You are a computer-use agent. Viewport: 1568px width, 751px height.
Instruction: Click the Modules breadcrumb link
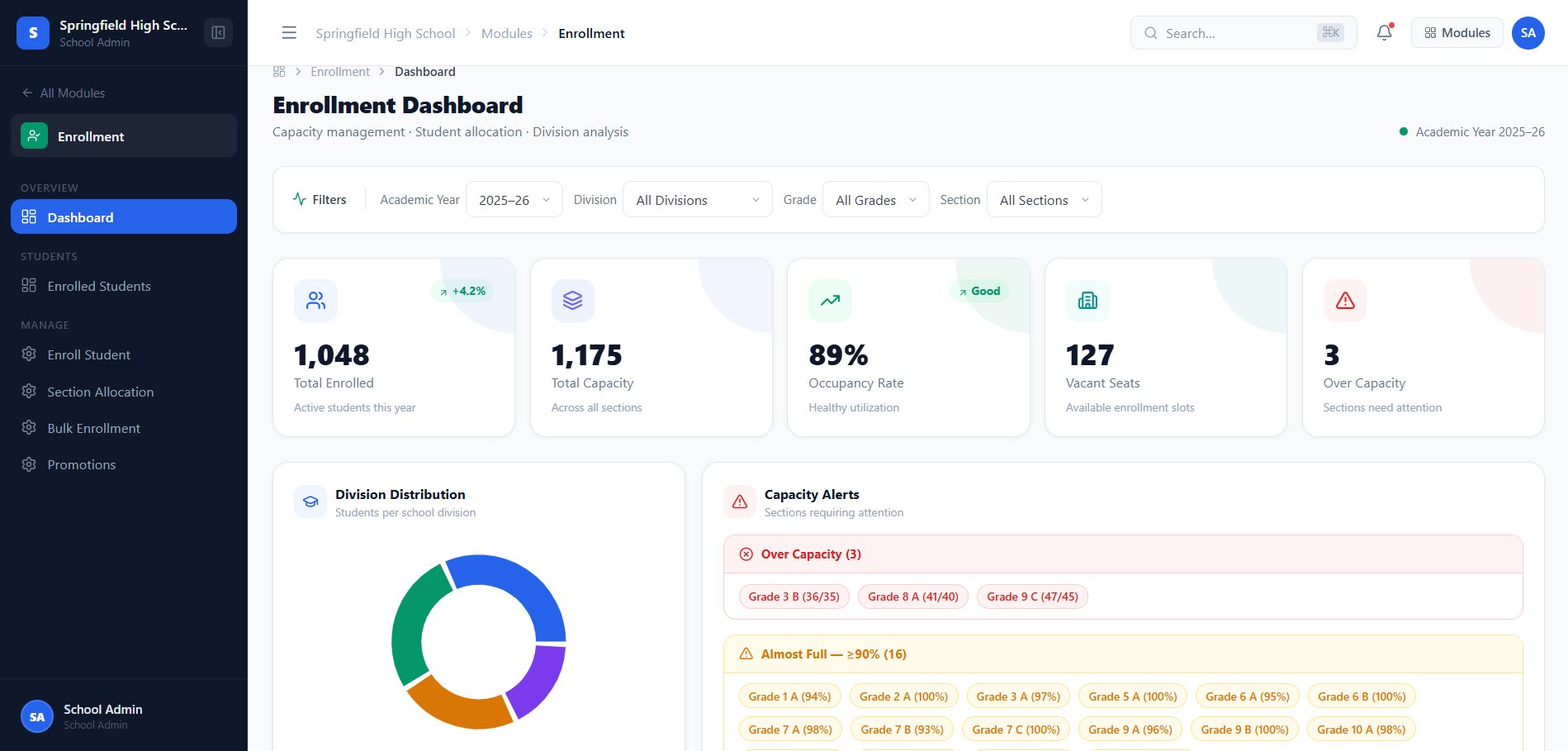coord(507,33)
